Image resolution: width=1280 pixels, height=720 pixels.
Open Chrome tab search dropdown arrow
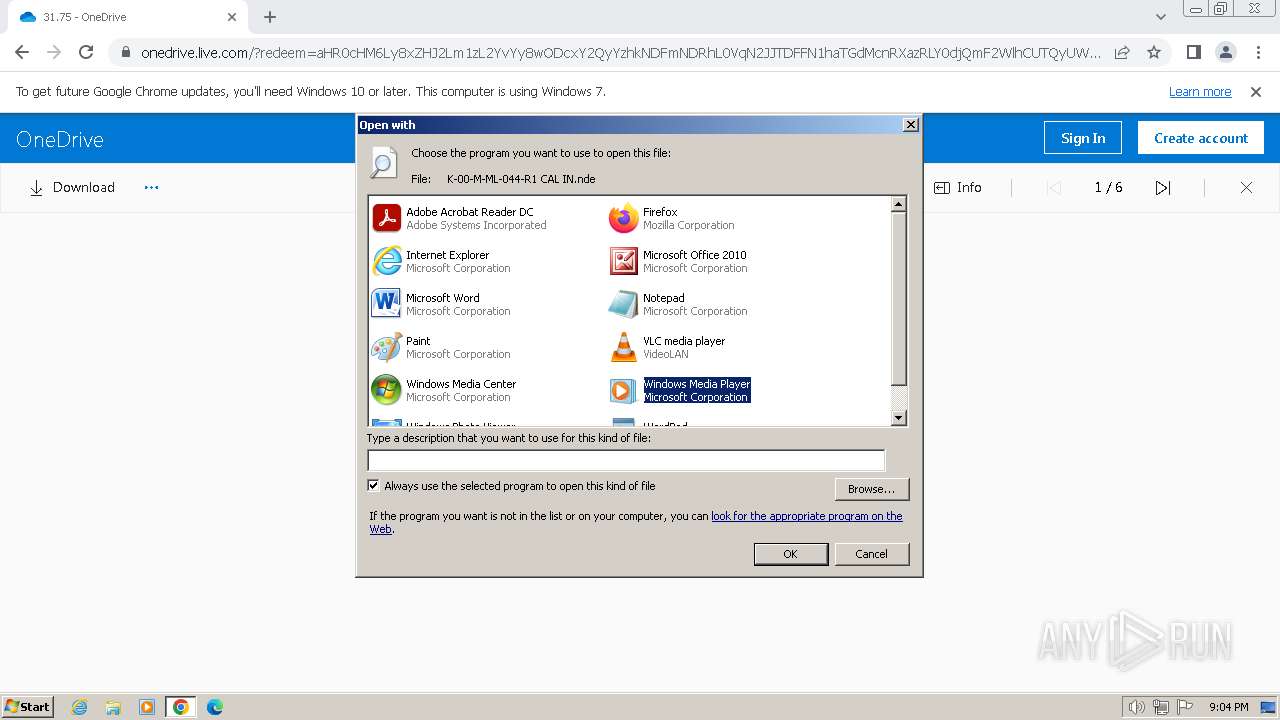pos(1161,17)
